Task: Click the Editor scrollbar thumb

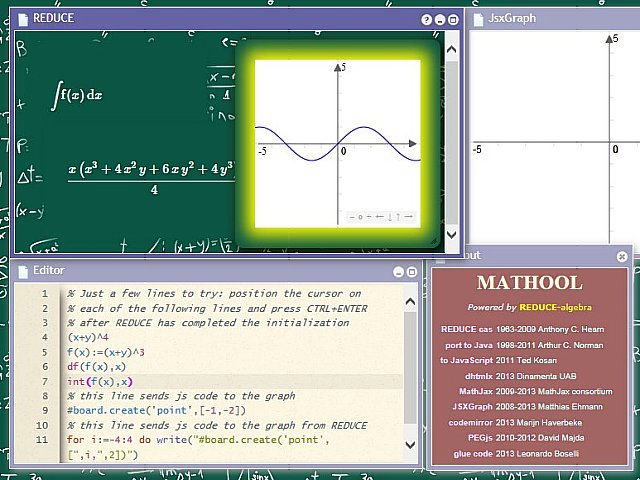Action: (410, 367)
